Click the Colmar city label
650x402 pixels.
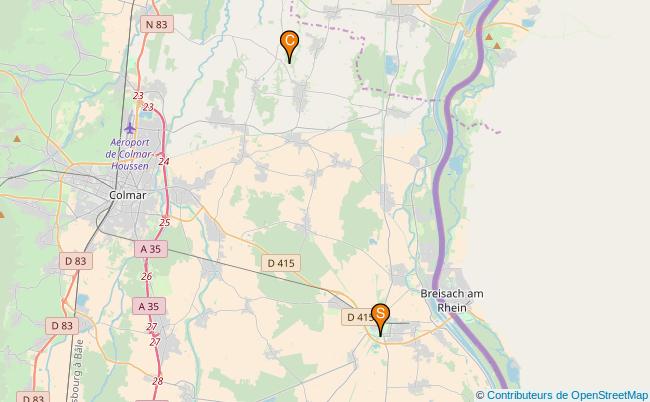pyautogui.click(x=127, y=195)
